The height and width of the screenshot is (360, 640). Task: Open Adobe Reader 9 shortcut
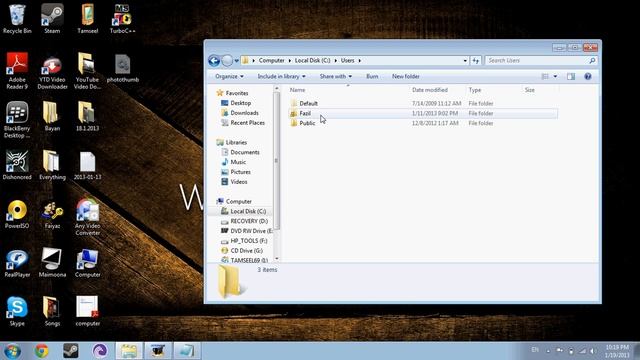17,71
